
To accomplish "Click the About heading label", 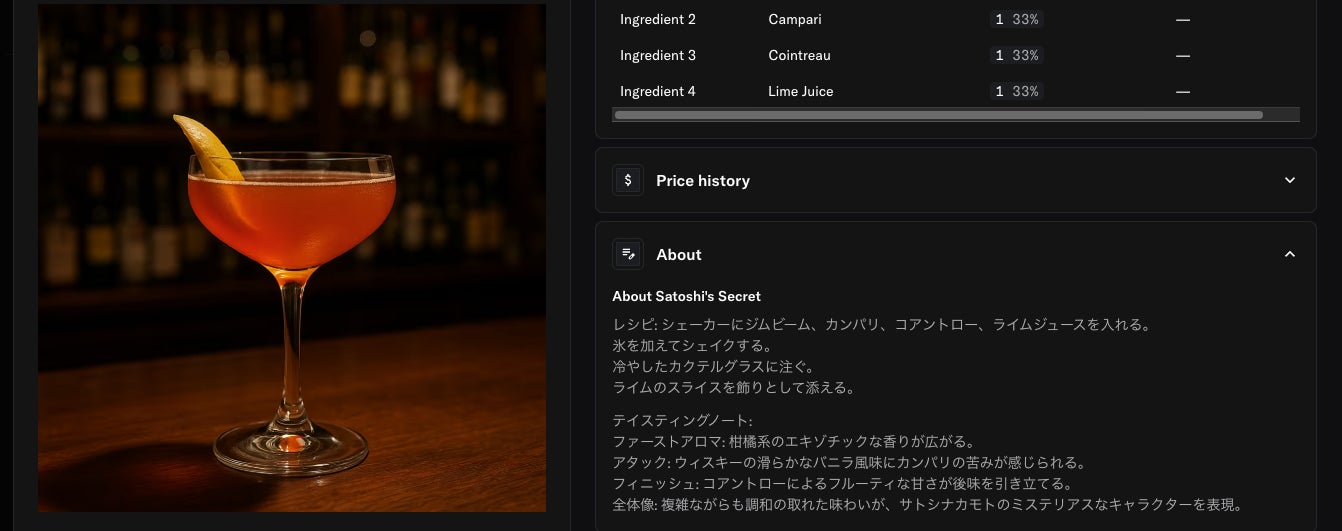I will click(x=679, y=255).
